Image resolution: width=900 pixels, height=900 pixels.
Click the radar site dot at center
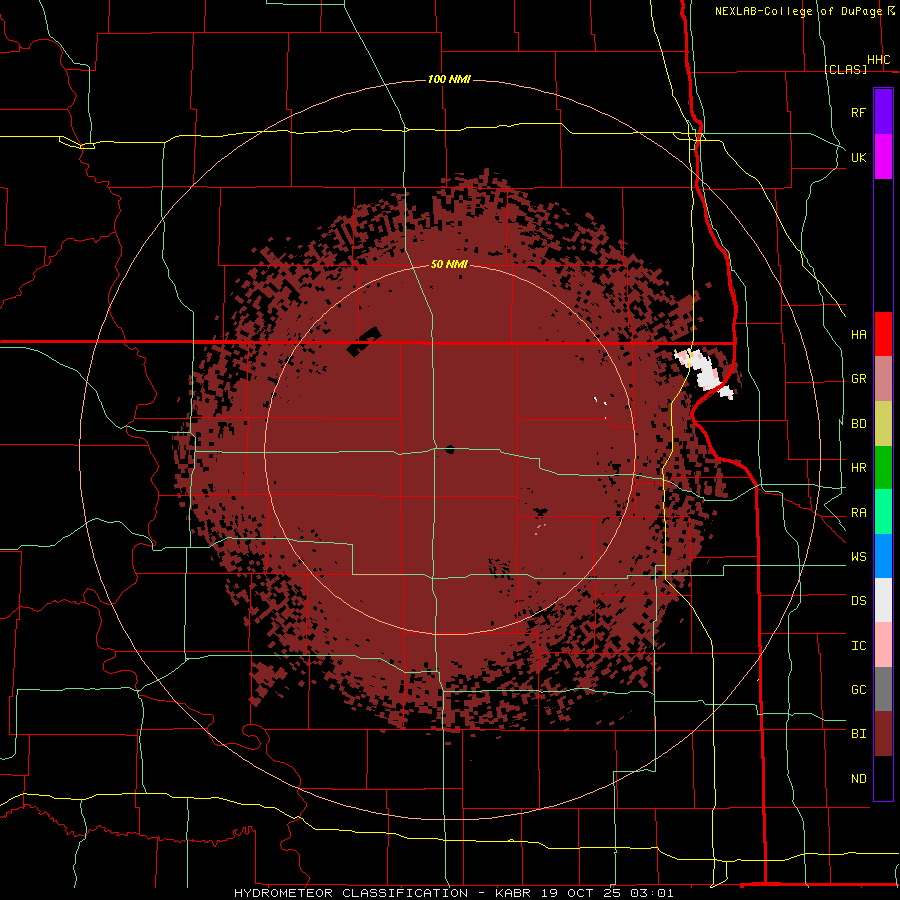[x=450, y=449]
